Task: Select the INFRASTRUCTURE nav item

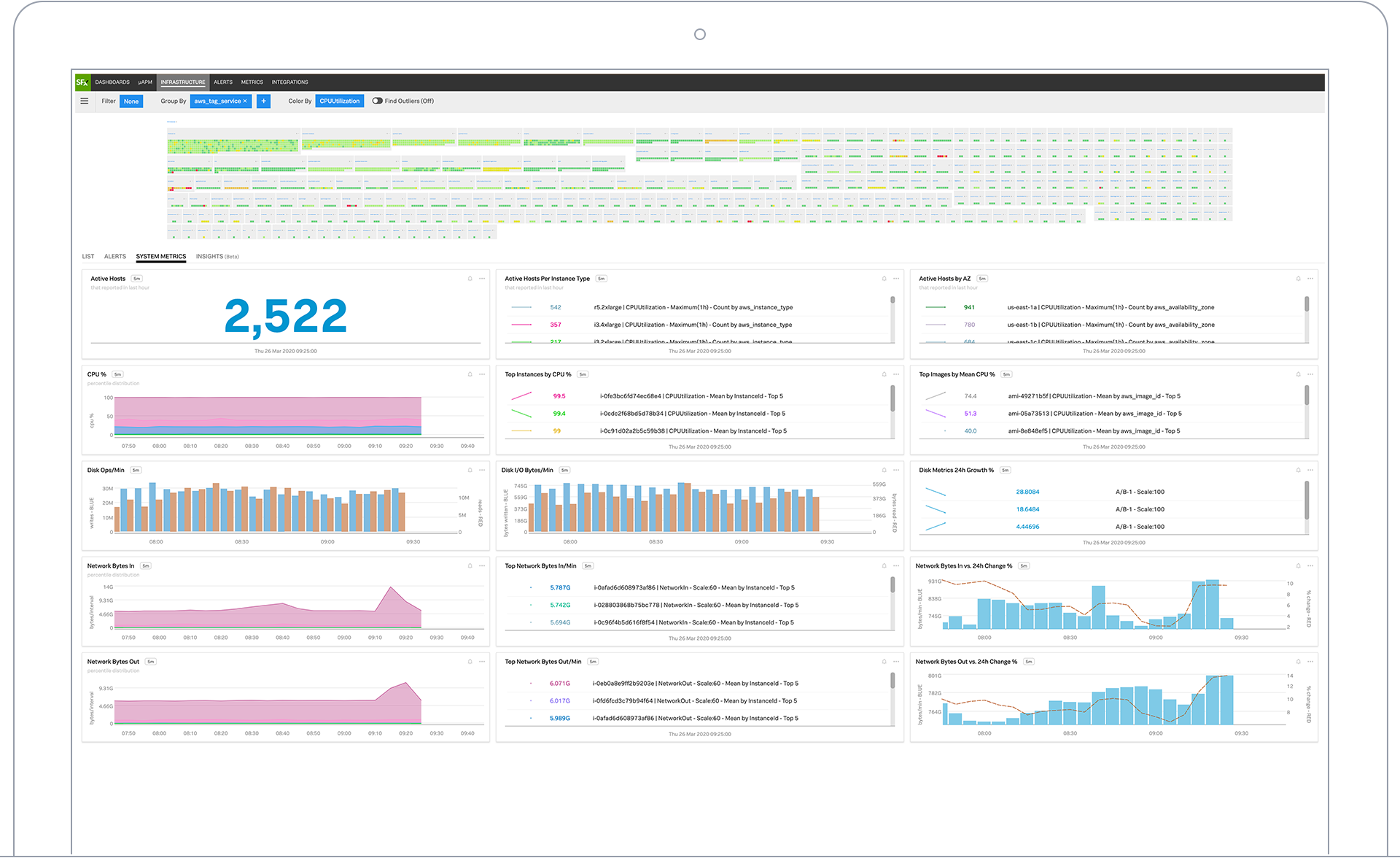Action: point(183,82)
